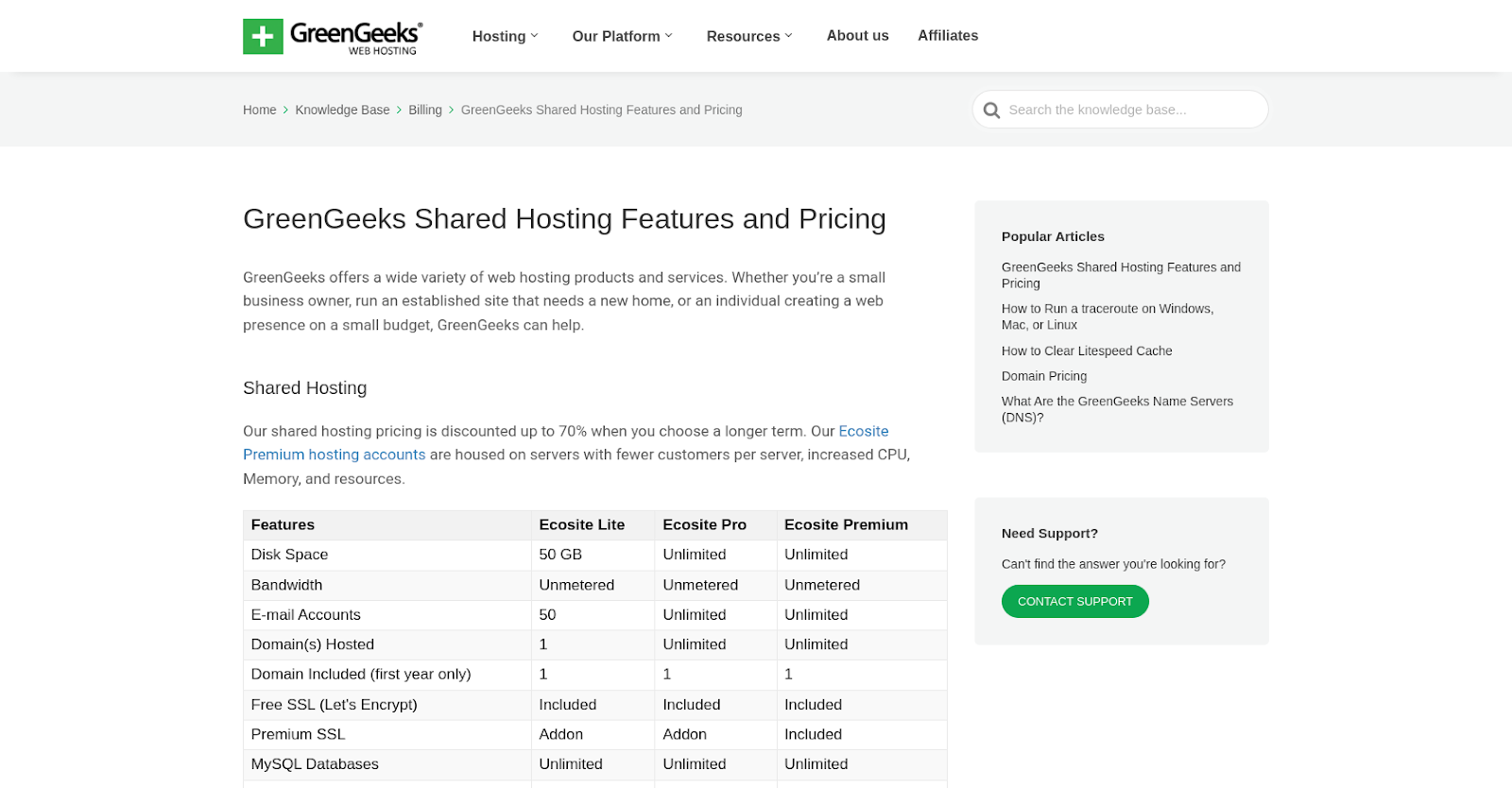Click the page title heading
This screenshot has height=788, width=1512.
click(564, 218)
